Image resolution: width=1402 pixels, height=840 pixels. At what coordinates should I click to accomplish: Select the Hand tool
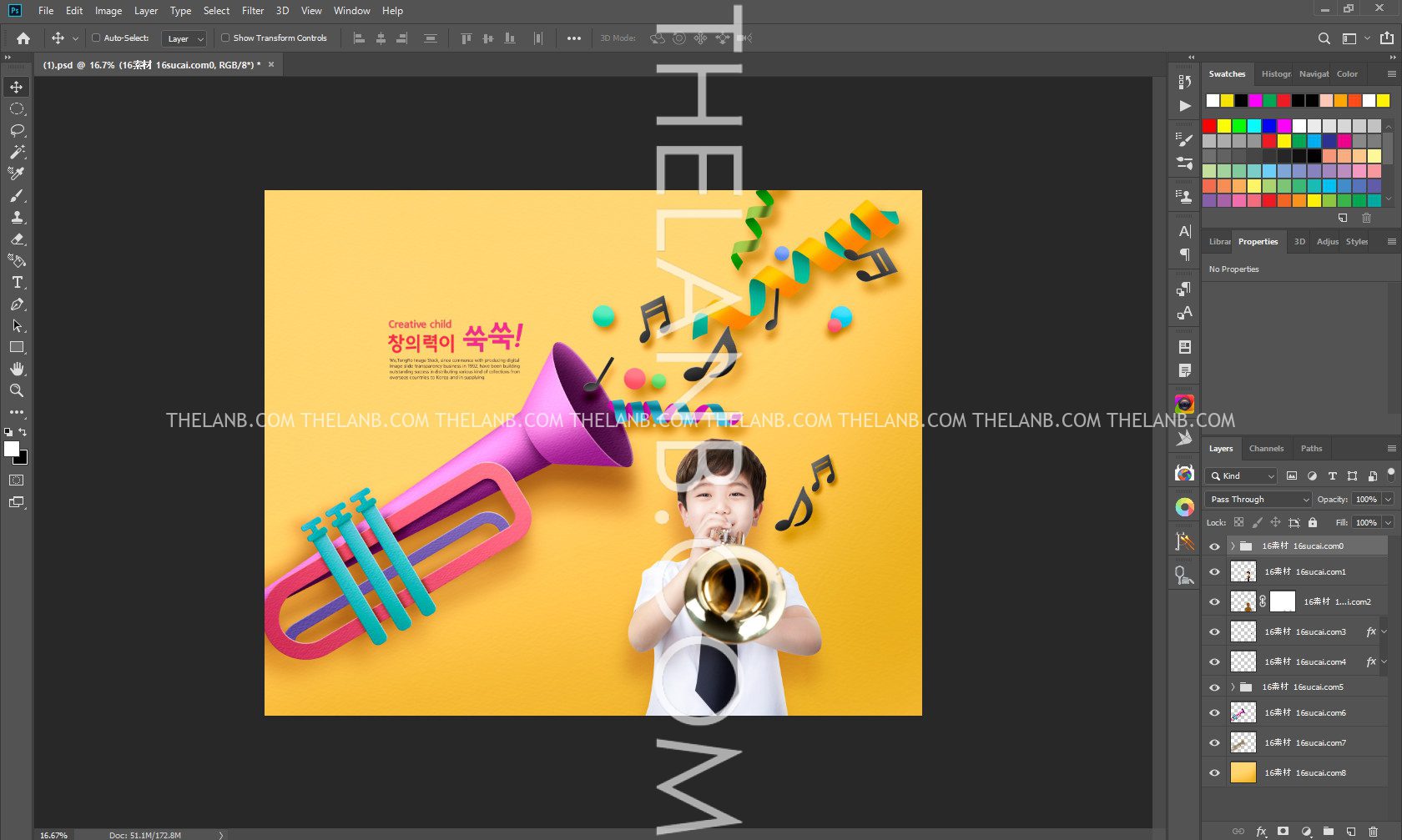pyautogui.click(x=17, y=369)
